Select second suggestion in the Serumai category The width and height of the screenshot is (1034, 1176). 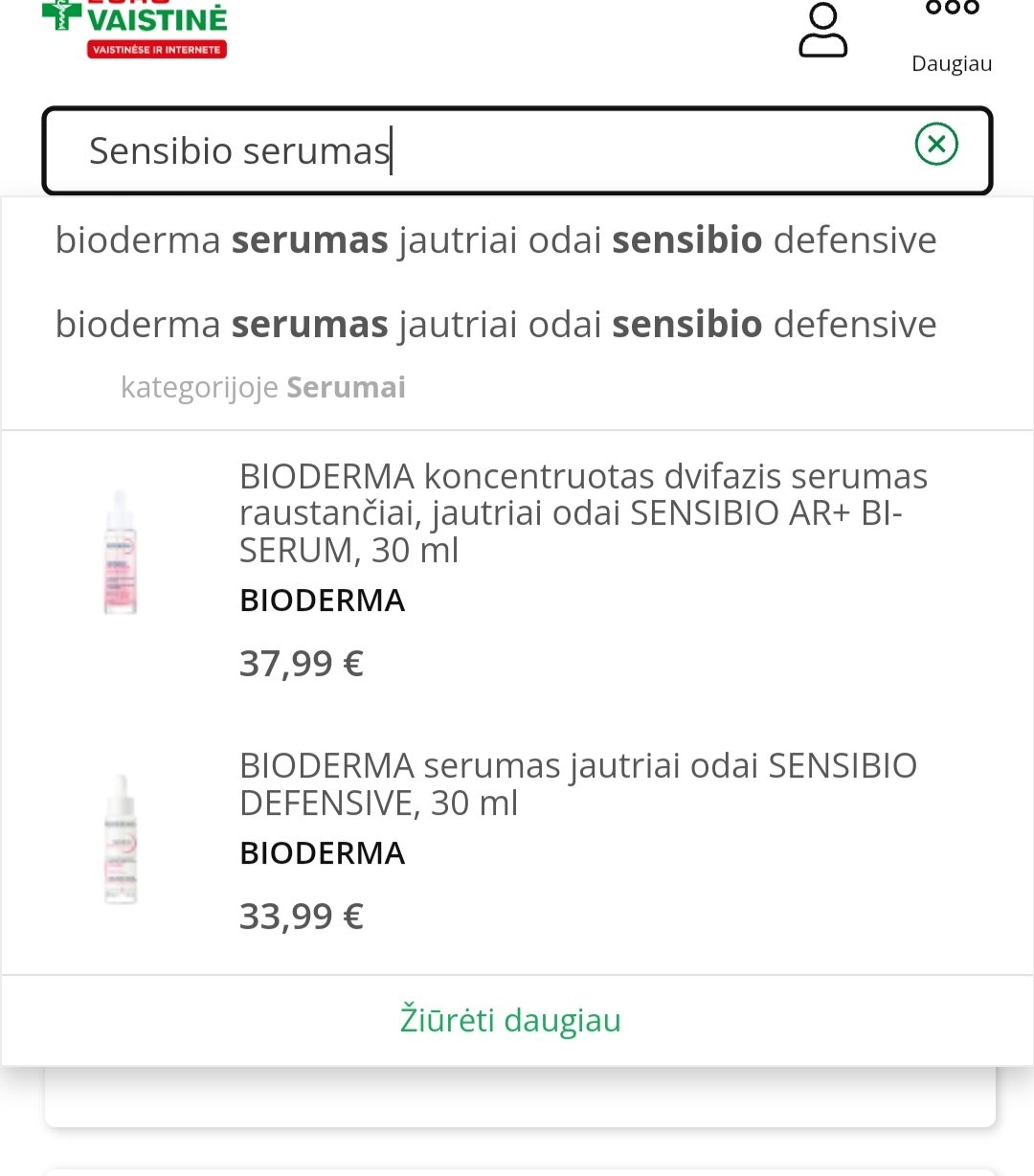point(496,325)
